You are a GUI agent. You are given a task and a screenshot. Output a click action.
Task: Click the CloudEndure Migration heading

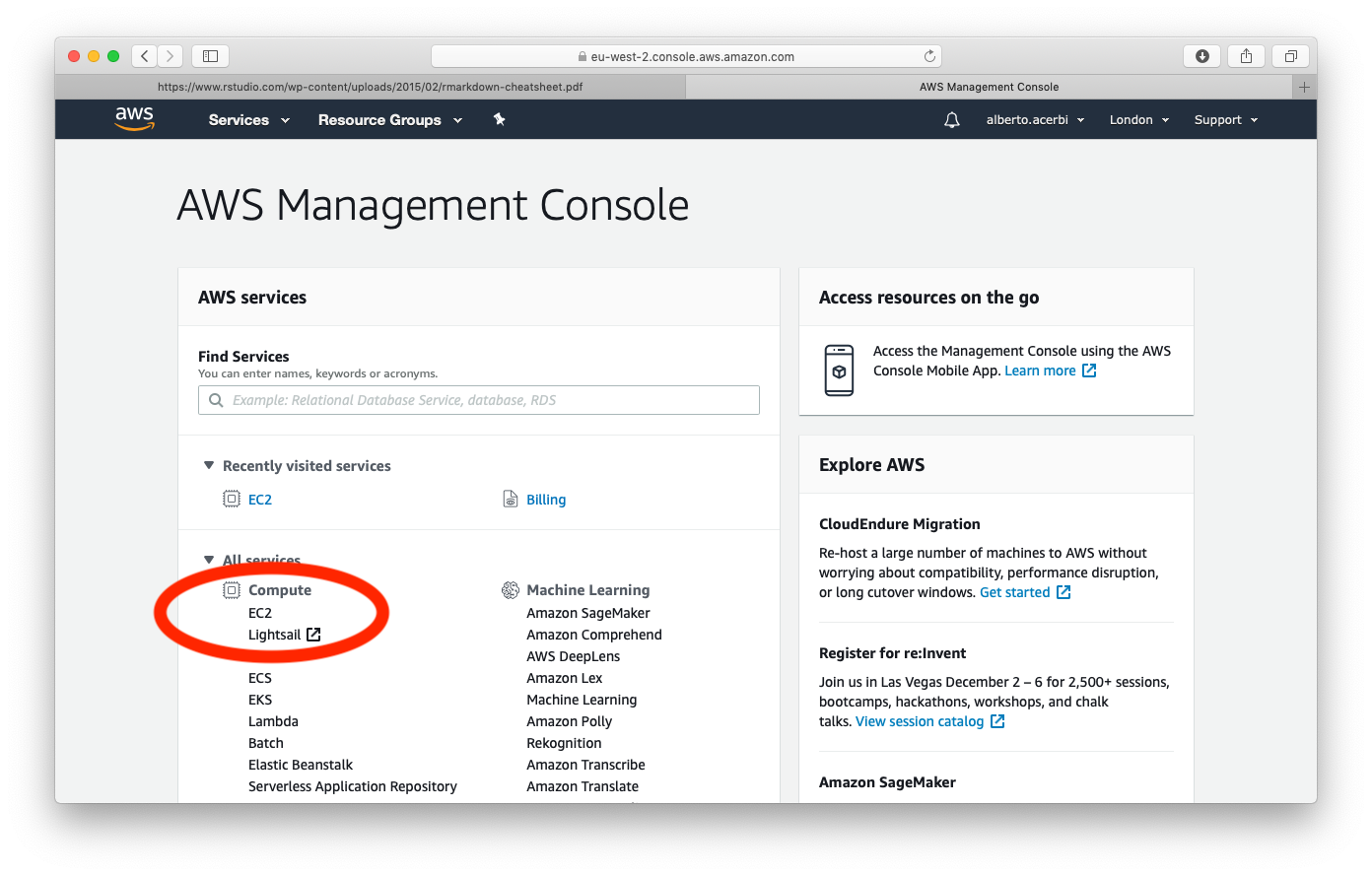click(x=900, y=524)
